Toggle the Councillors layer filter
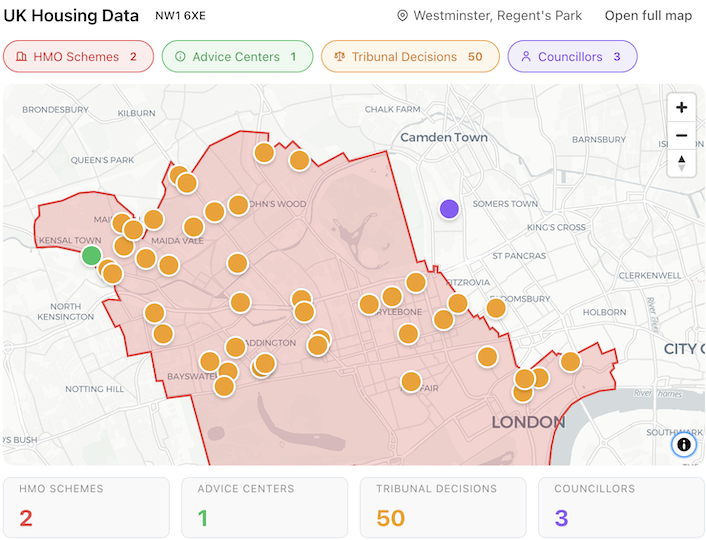This screenshot has width=706, height=540. click(x=572, y=57)
